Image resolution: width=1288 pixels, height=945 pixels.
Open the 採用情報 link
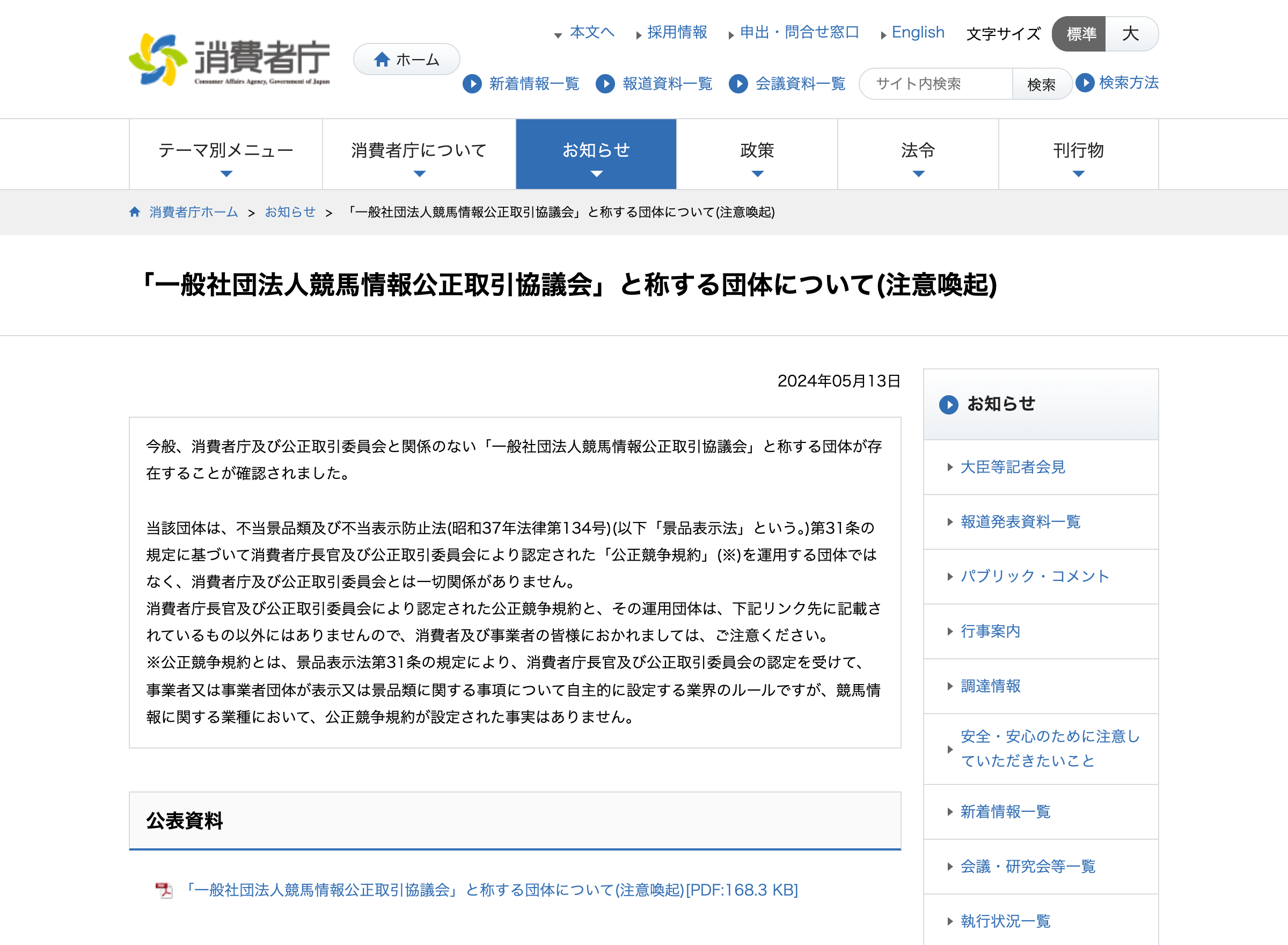677,33
